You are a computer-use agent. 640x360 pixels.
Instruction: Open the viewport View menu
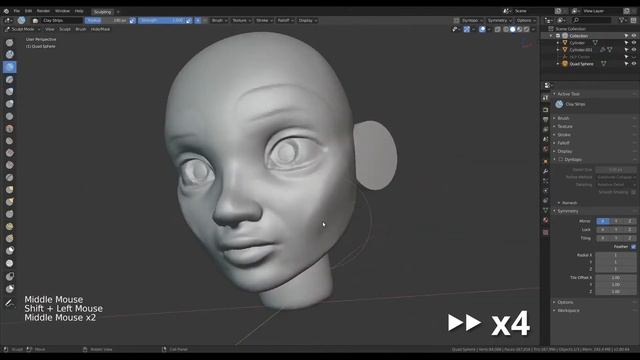[50, 29]
